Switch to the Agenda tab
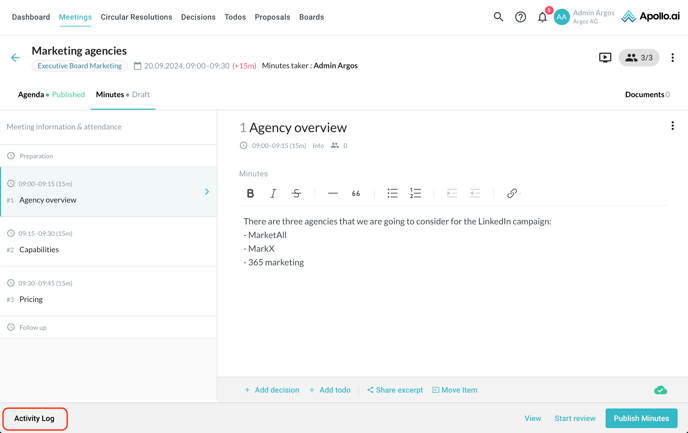The image size is (688, 433). [x=31, y=94]
